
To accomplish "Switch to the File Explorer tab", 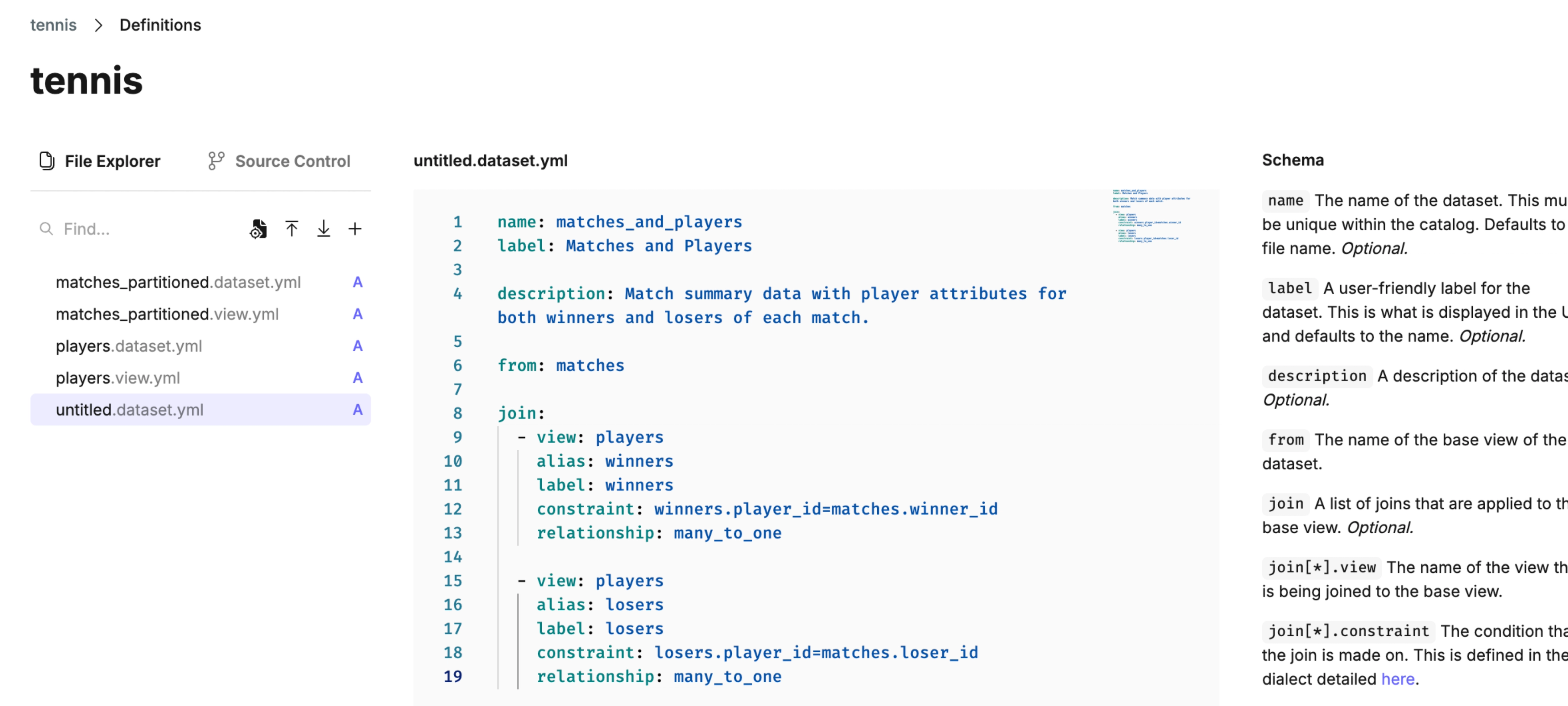I will coord(112,161).
